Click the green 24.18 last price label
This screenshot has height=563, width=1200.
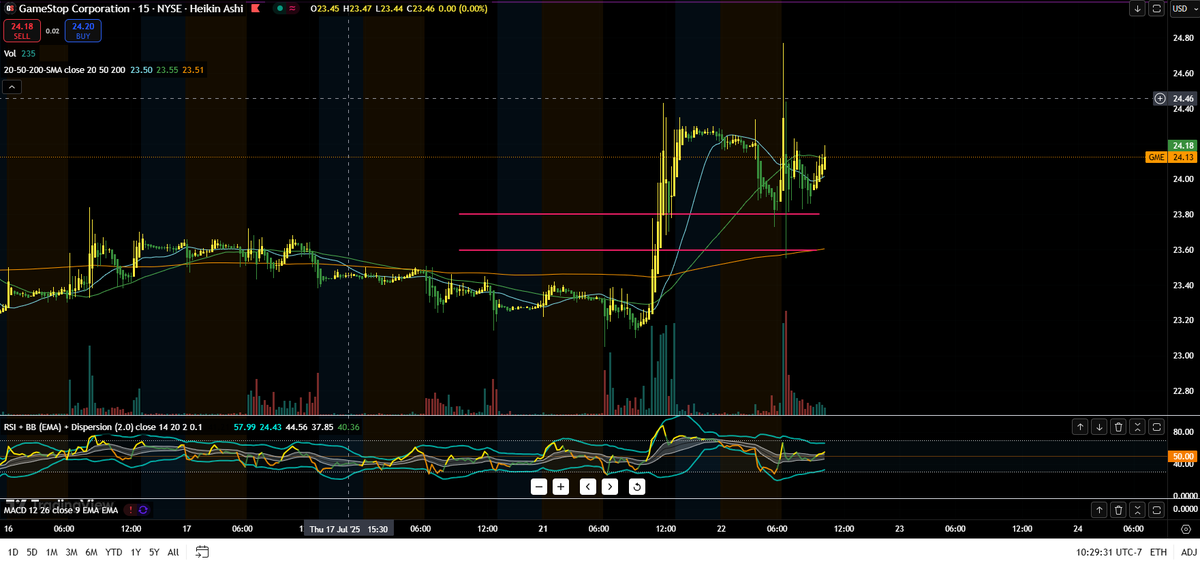click(x=1183, y=146)
